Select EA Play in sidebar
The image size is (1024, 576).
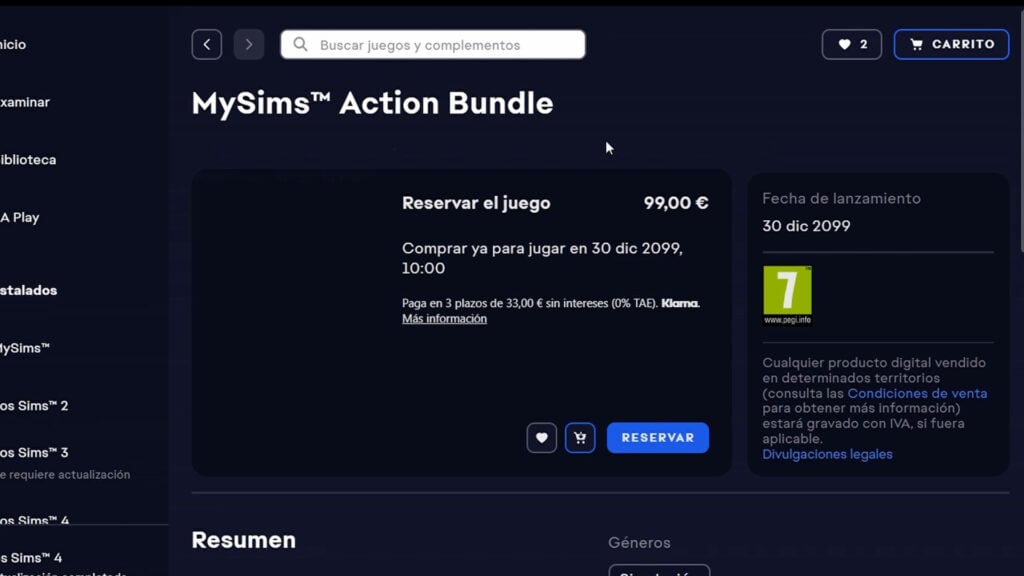[20, 217]
